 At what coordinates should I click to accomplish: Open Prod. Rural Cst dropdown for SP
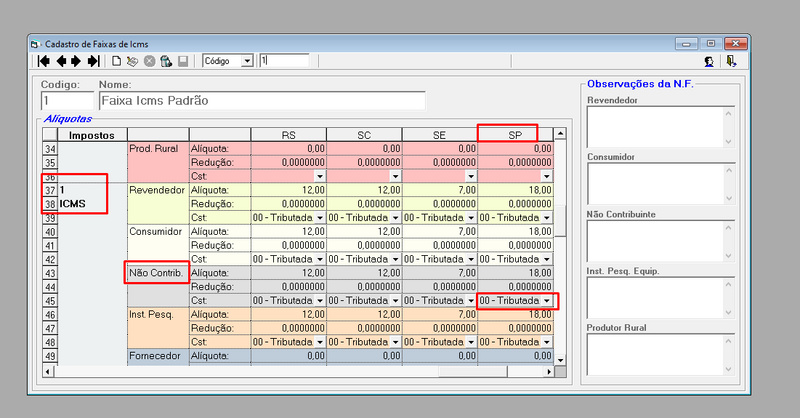(546, 177)
